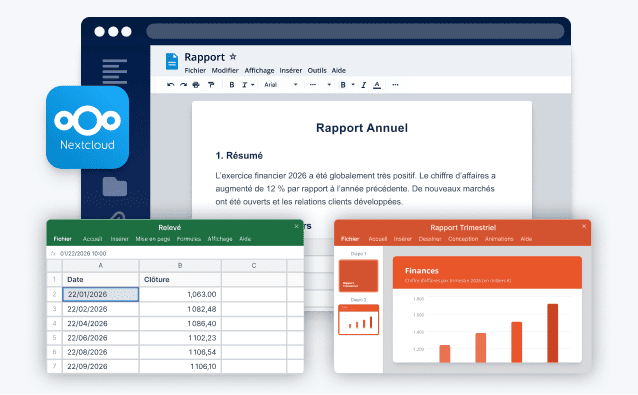Select Aide tab in Rapport Trimestriel window

(526, 239)
